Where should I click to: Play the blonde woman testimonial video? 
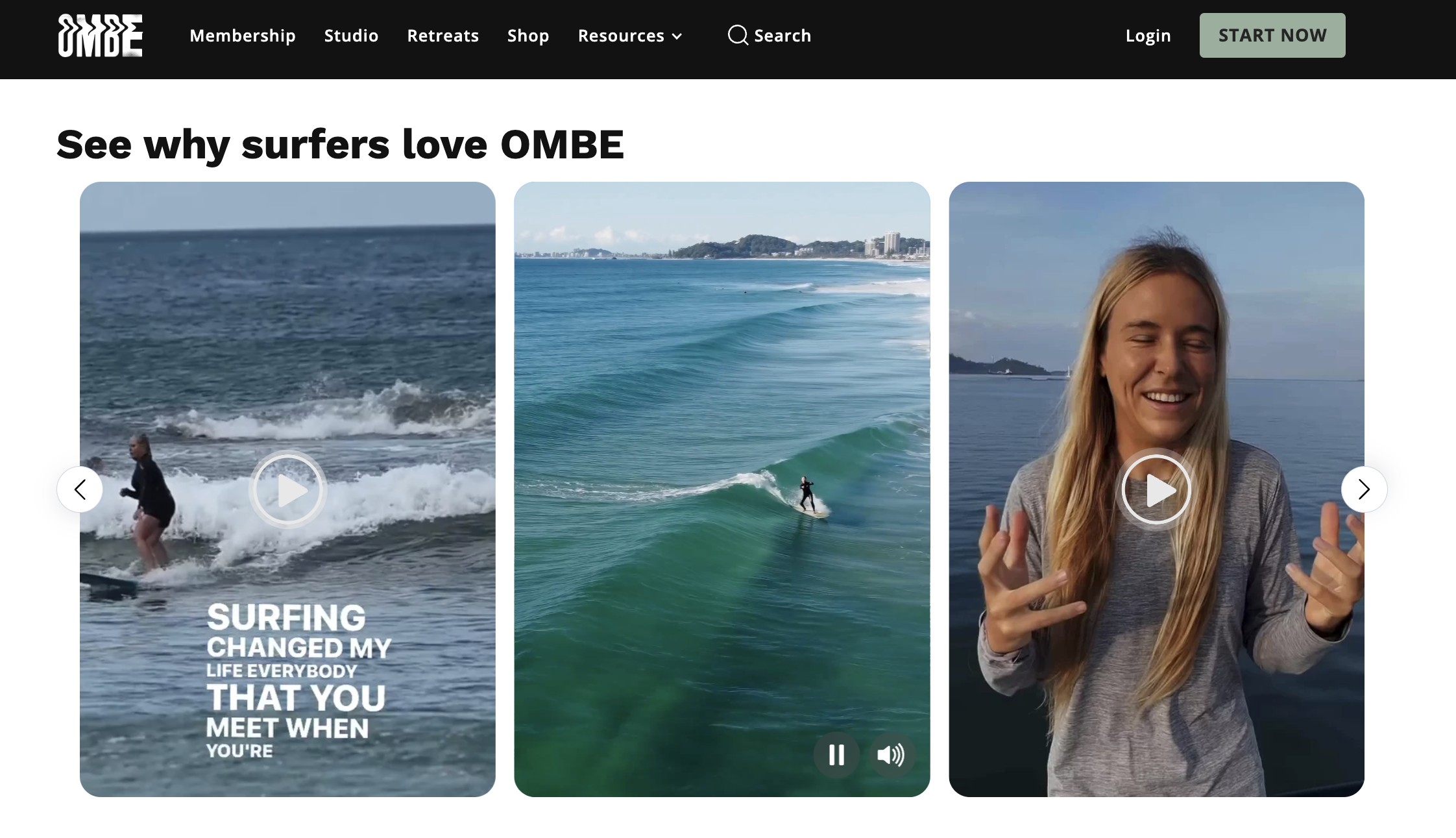[x=1156, y=489]
